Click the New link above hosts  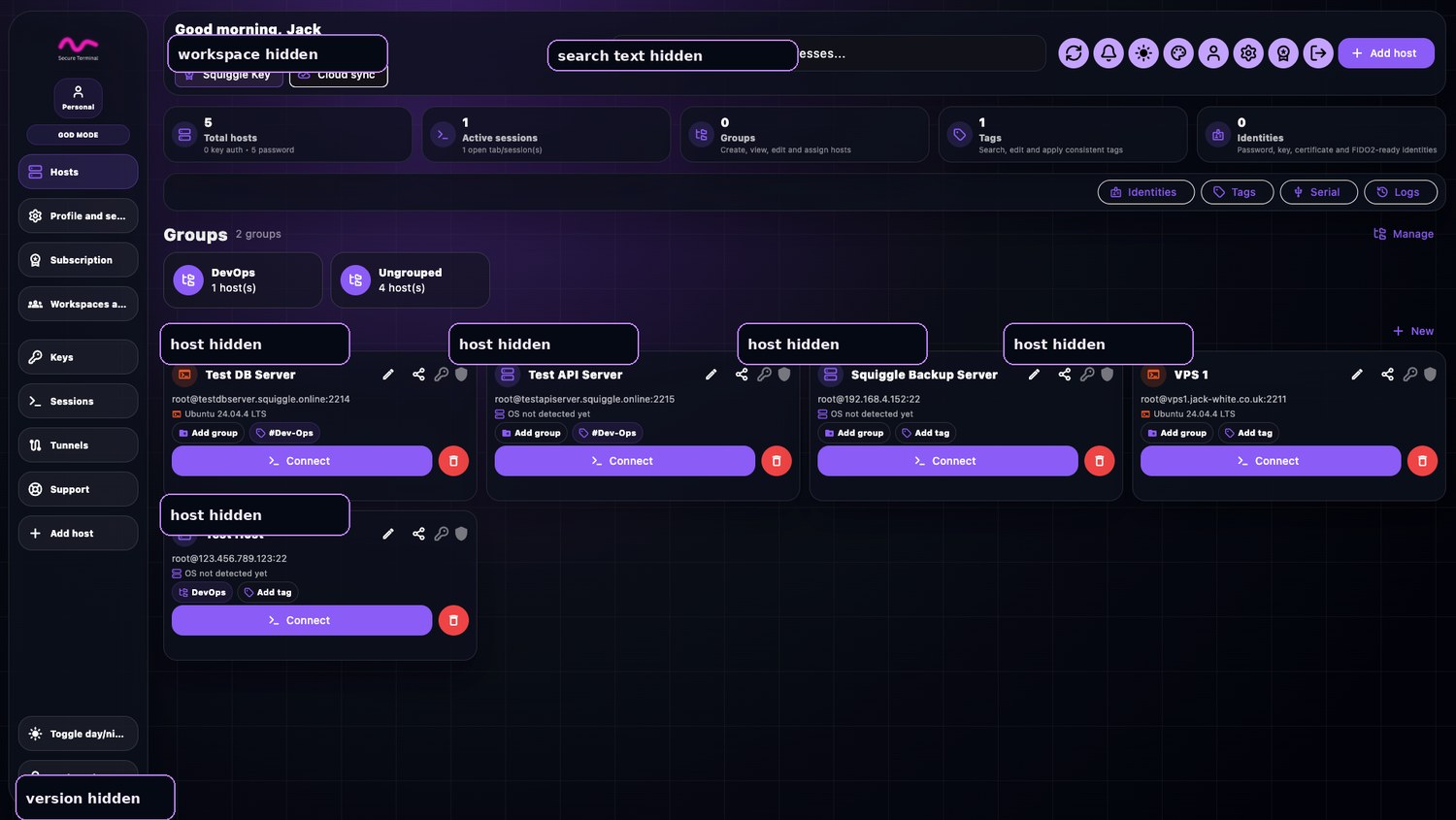click(x=1413, y=331)
